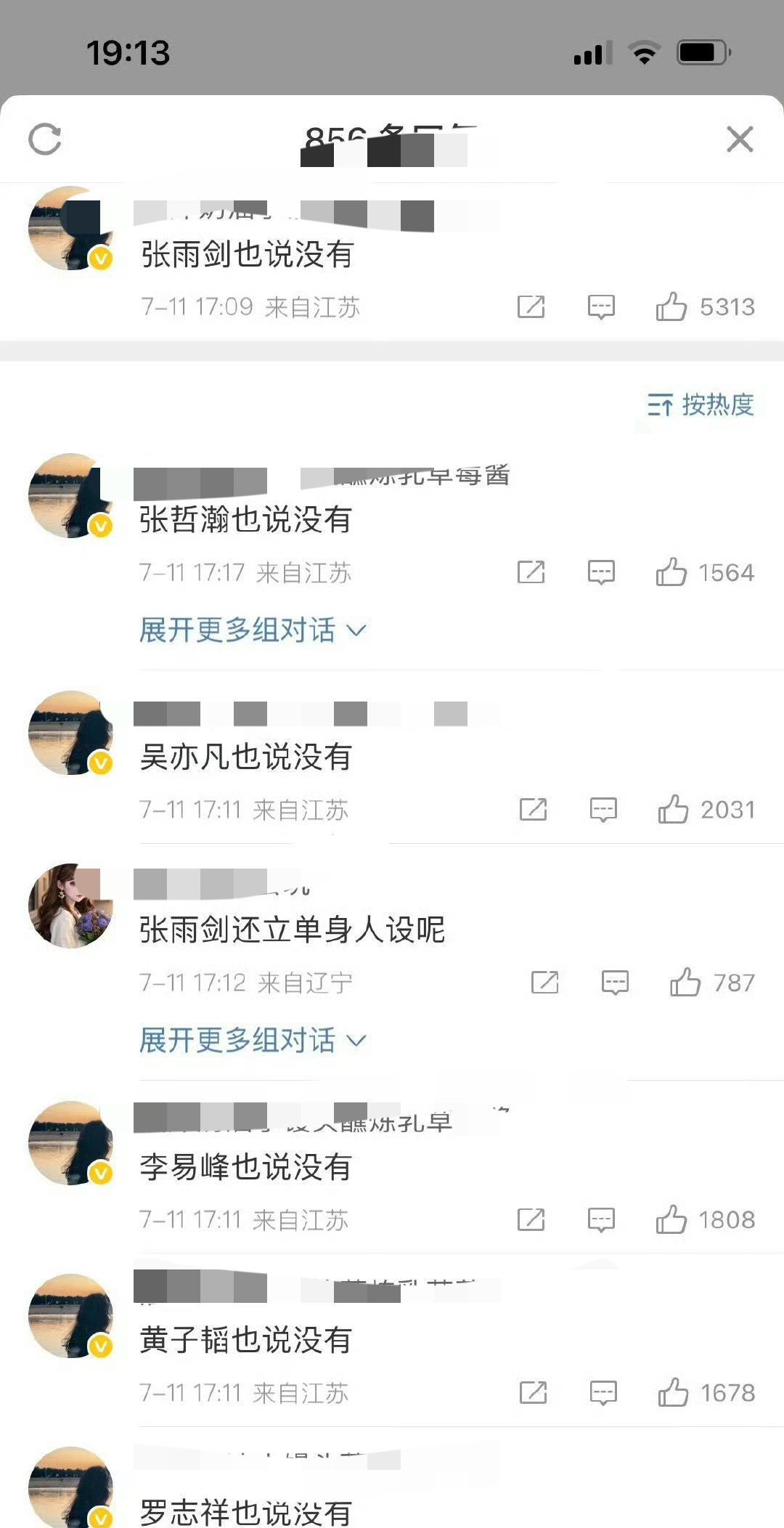Change sort order via 按热度
The width and height of the screenshot is (784, 1528).
(x=701, y=405)
